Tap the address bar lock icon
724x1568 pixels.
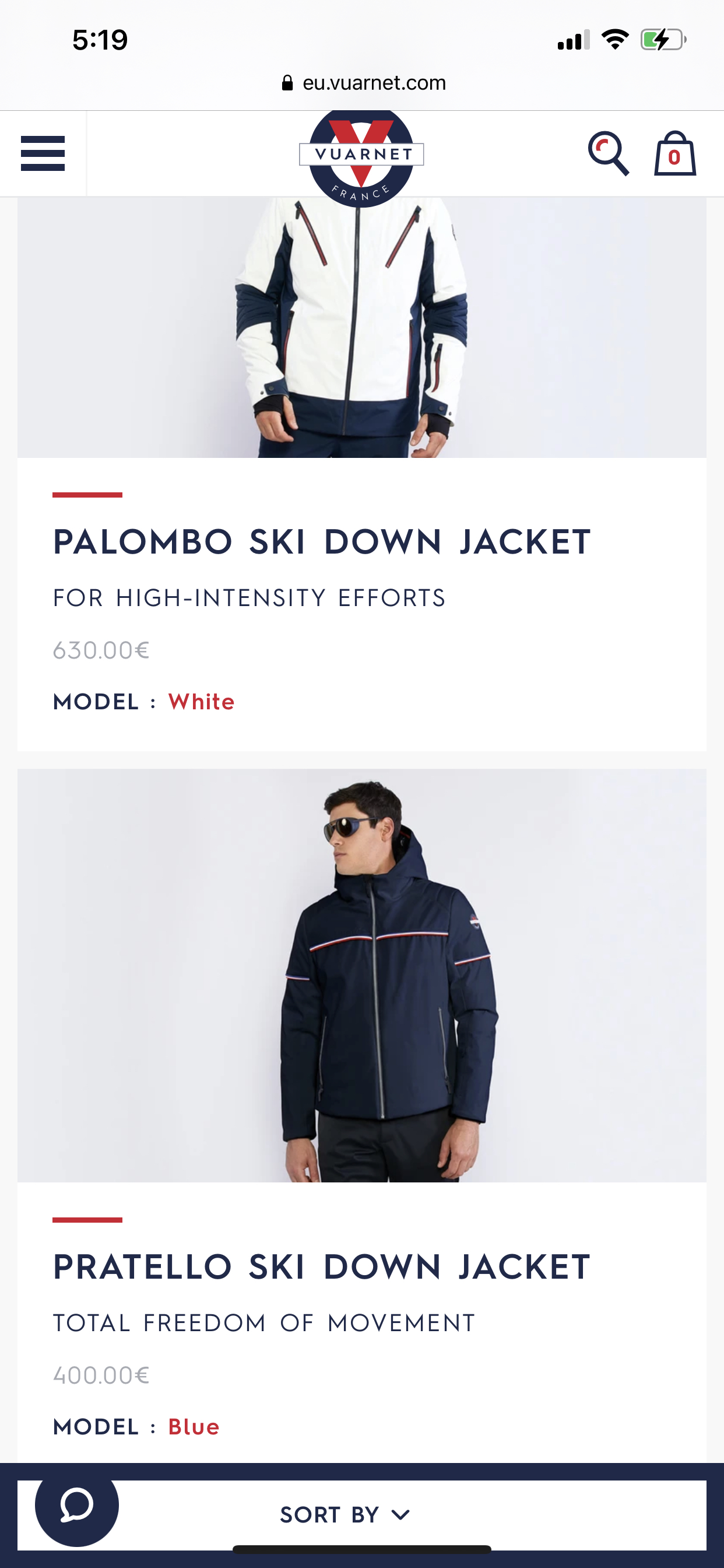click(288, 83)
